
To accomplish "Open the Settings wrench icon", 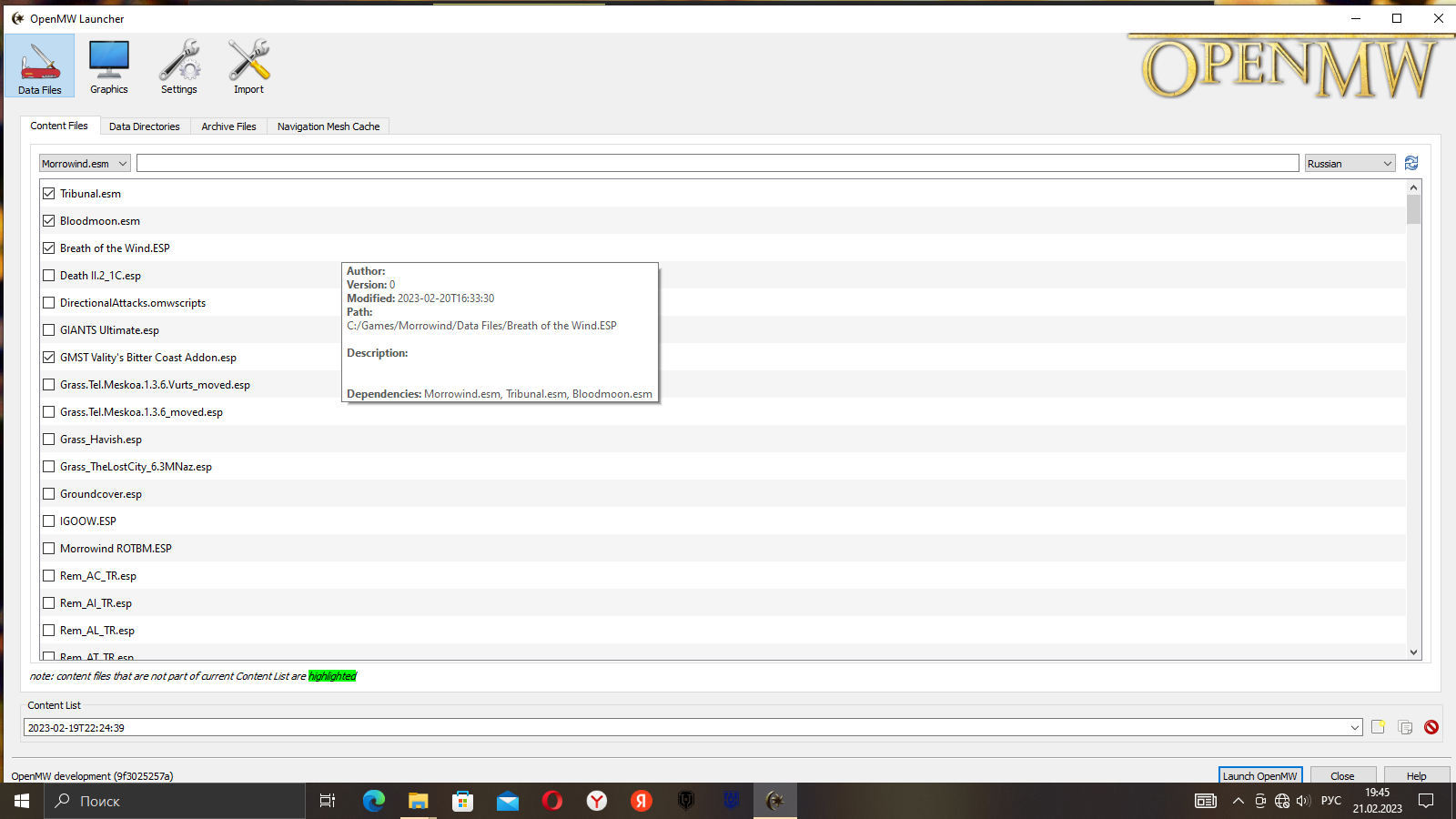I will coord(179,66).
